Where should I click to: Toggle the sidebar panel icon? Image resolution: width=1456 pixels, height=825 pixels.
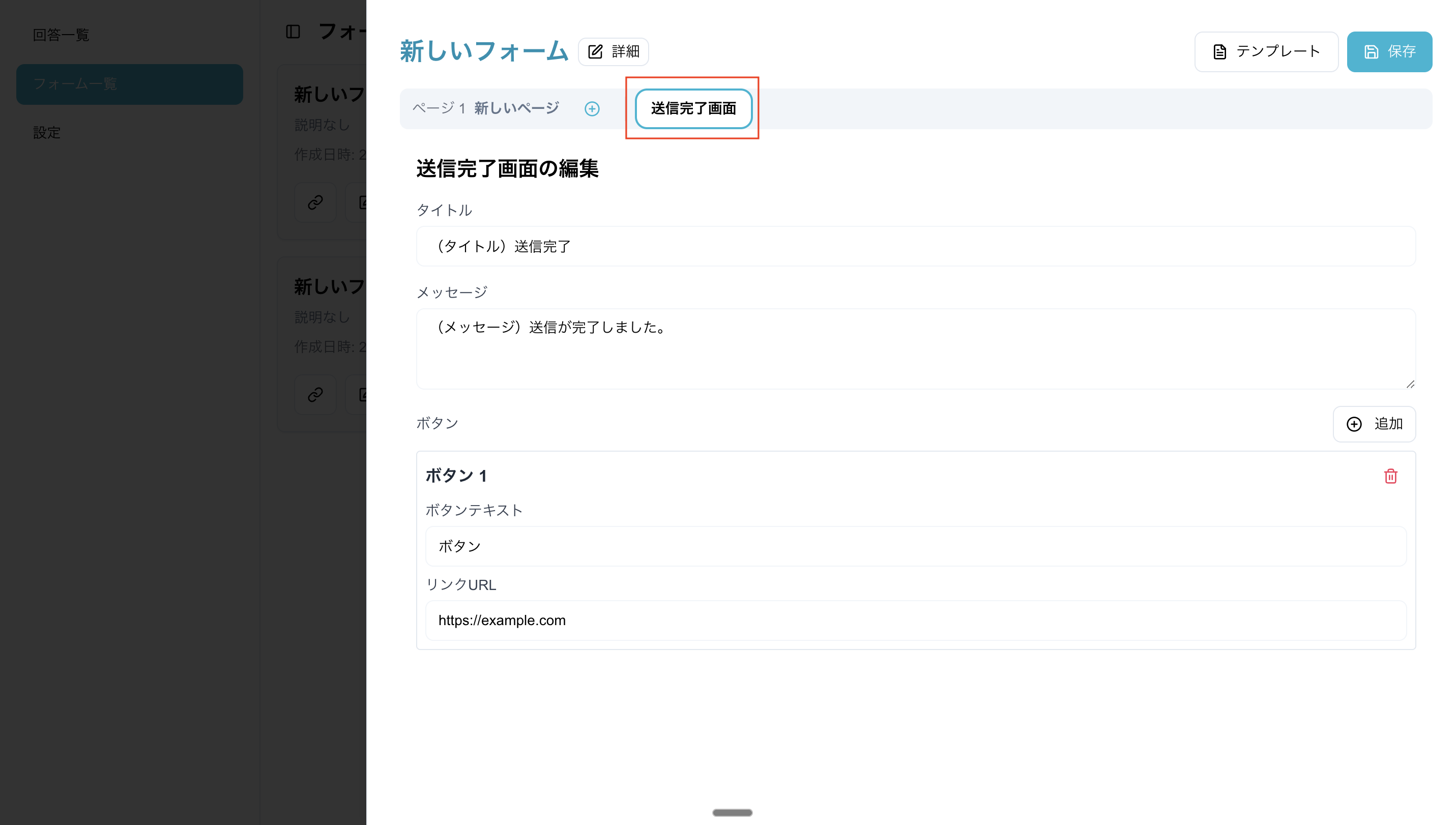click(293, 32)
